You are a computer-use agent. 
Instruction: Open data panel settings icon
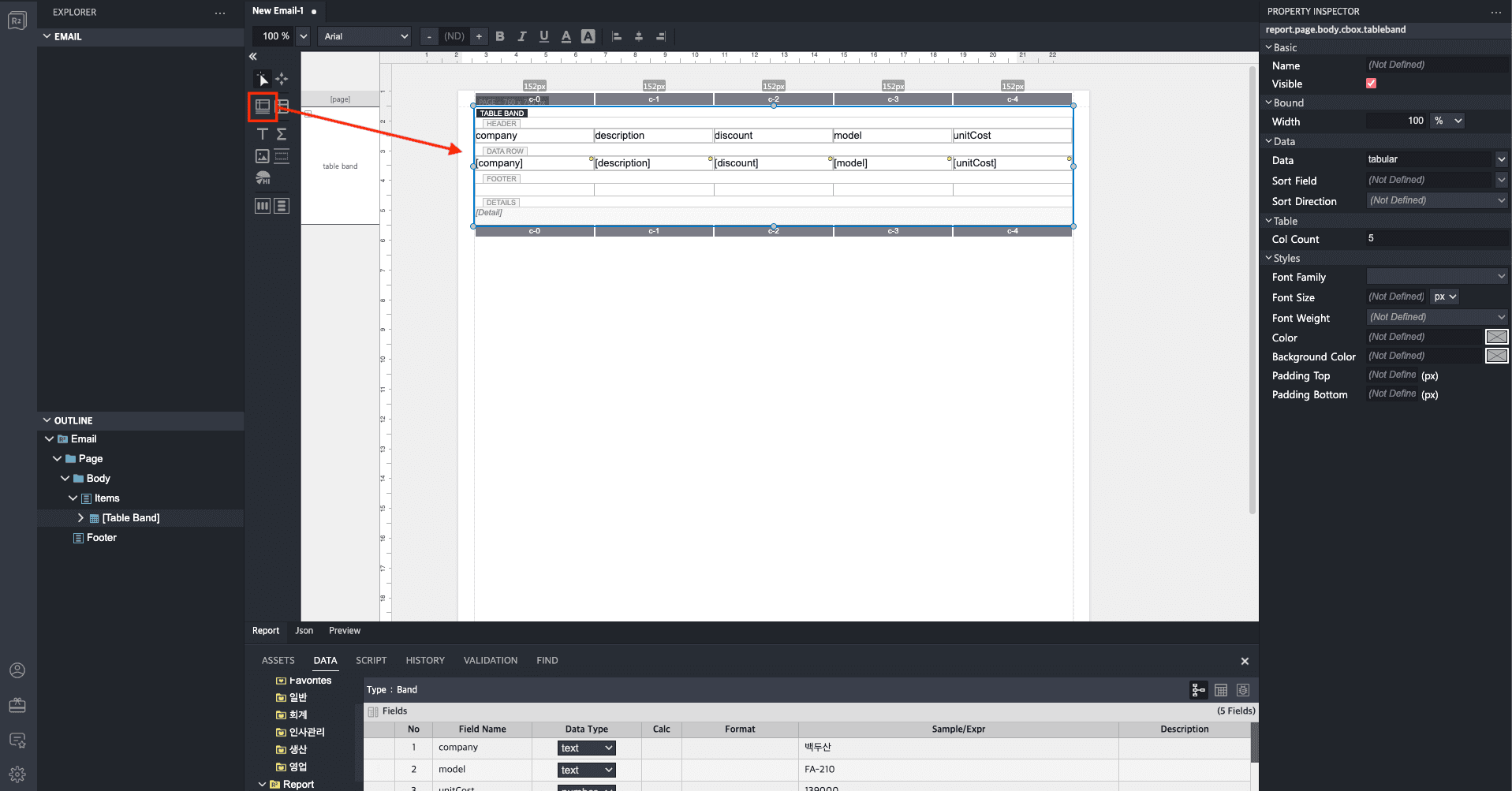(x=1243, y=690)
